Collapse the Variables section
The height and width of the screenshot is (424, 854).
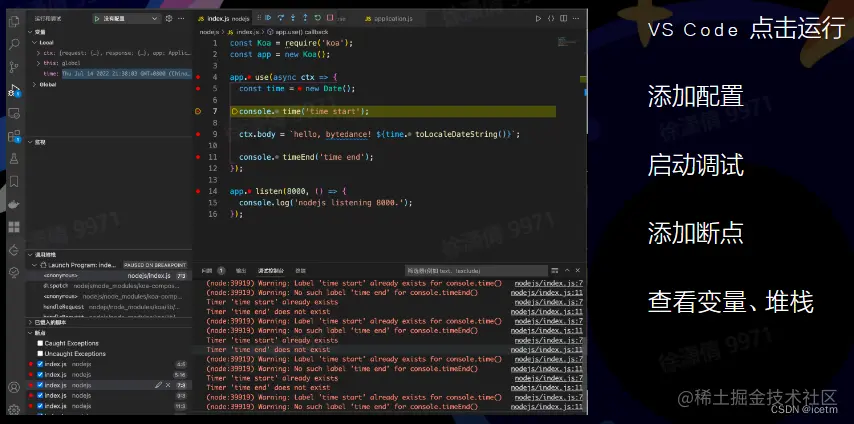[x=30, y=32]
